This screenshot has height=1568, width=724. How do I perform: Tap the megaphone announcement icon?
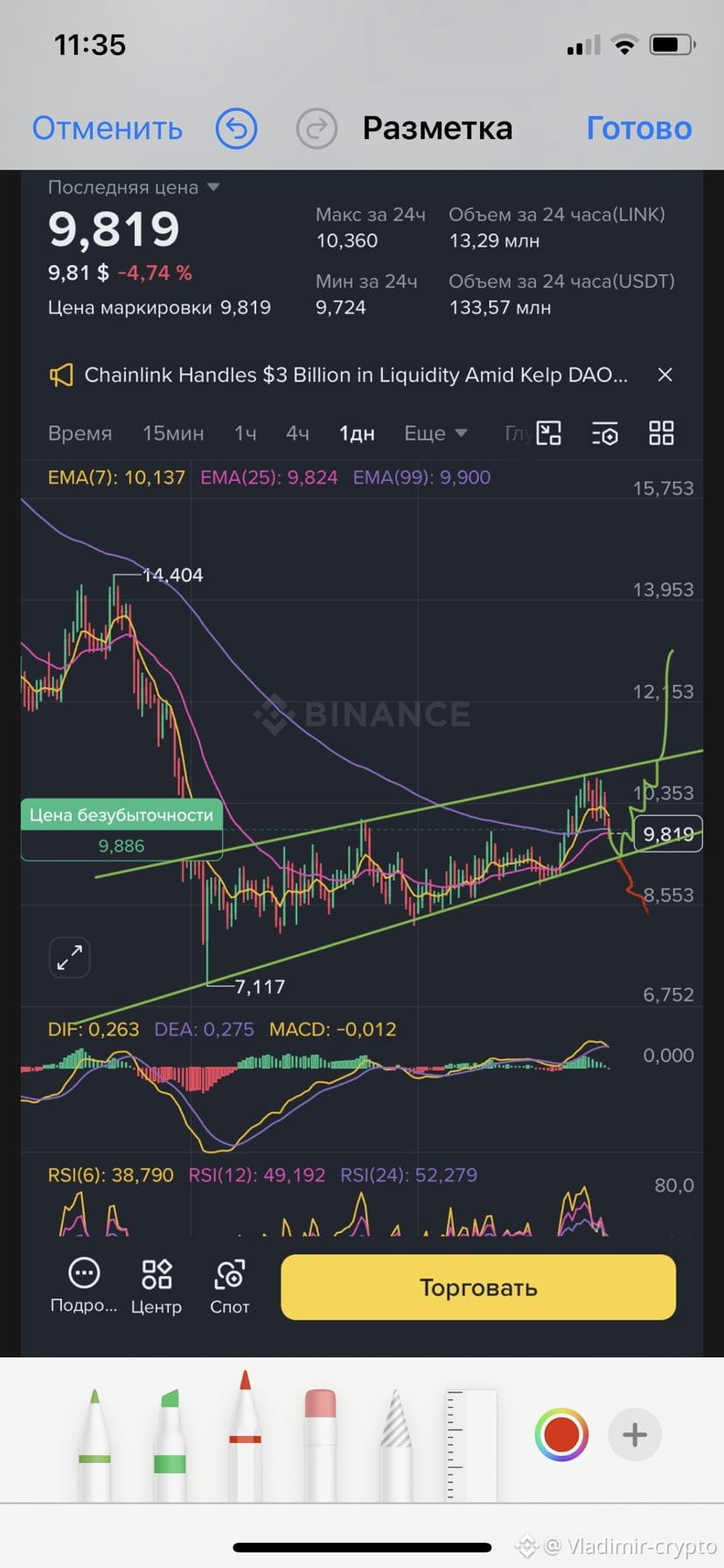pyautogui.click(x=60, y=376)
